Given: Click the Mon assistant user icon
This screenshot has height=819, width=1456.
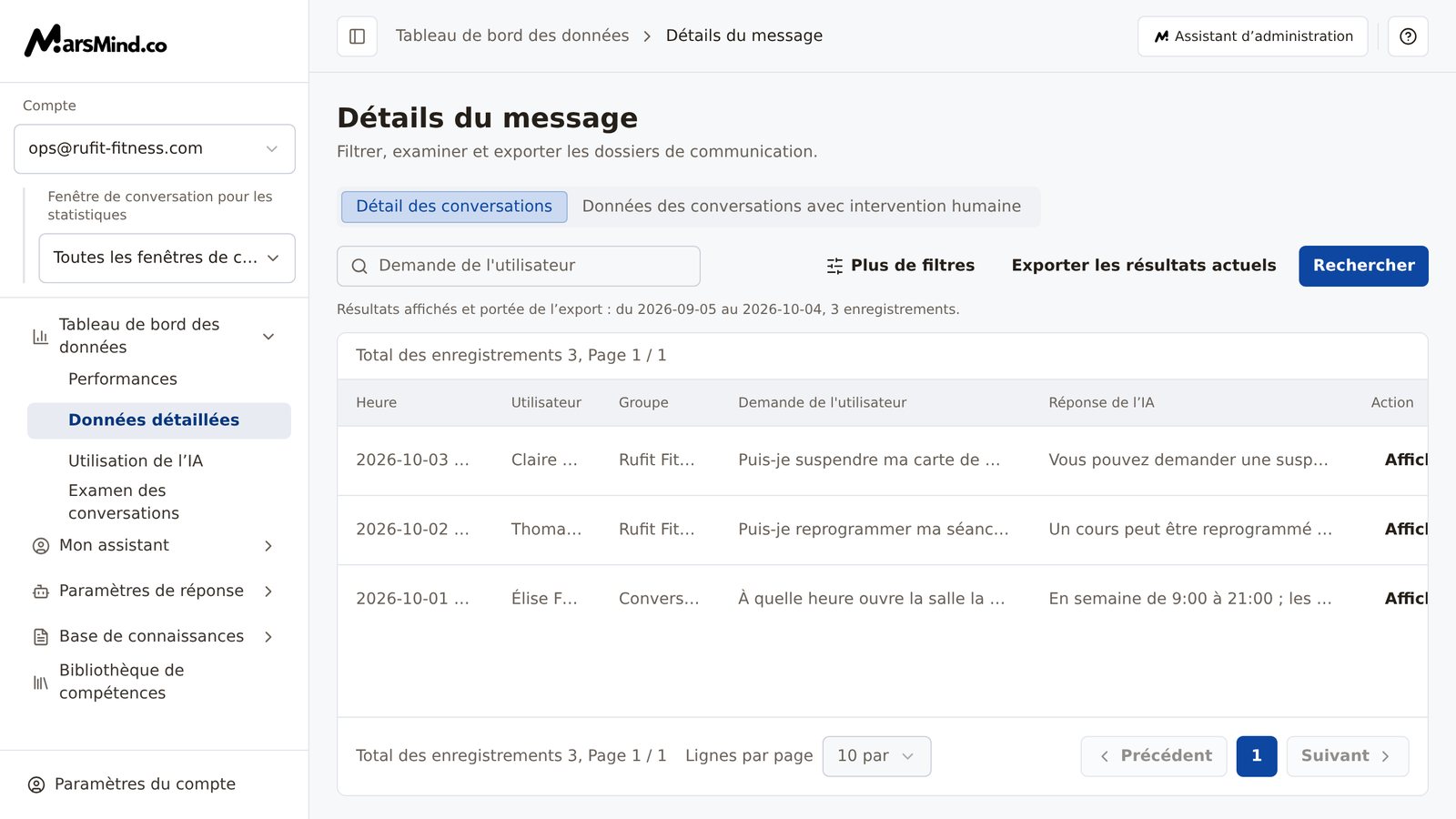Looking at the screenshot, I should pos(40,546).
